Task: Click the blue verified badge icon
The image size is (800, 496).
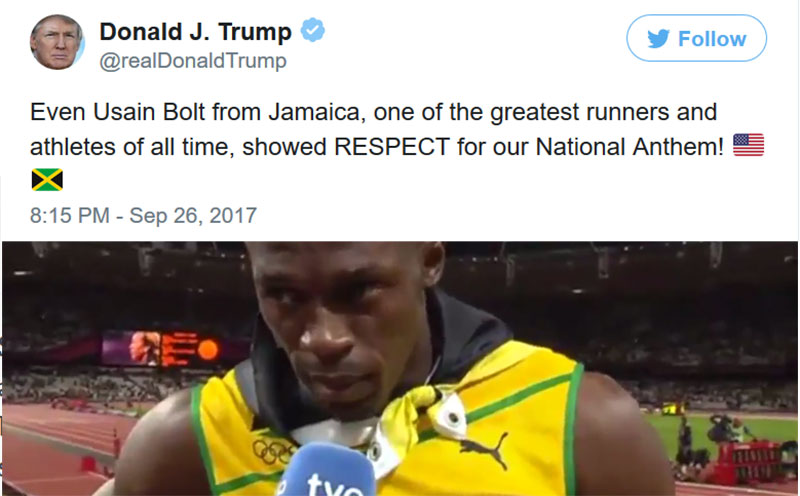Action: (x=312, y=30)
